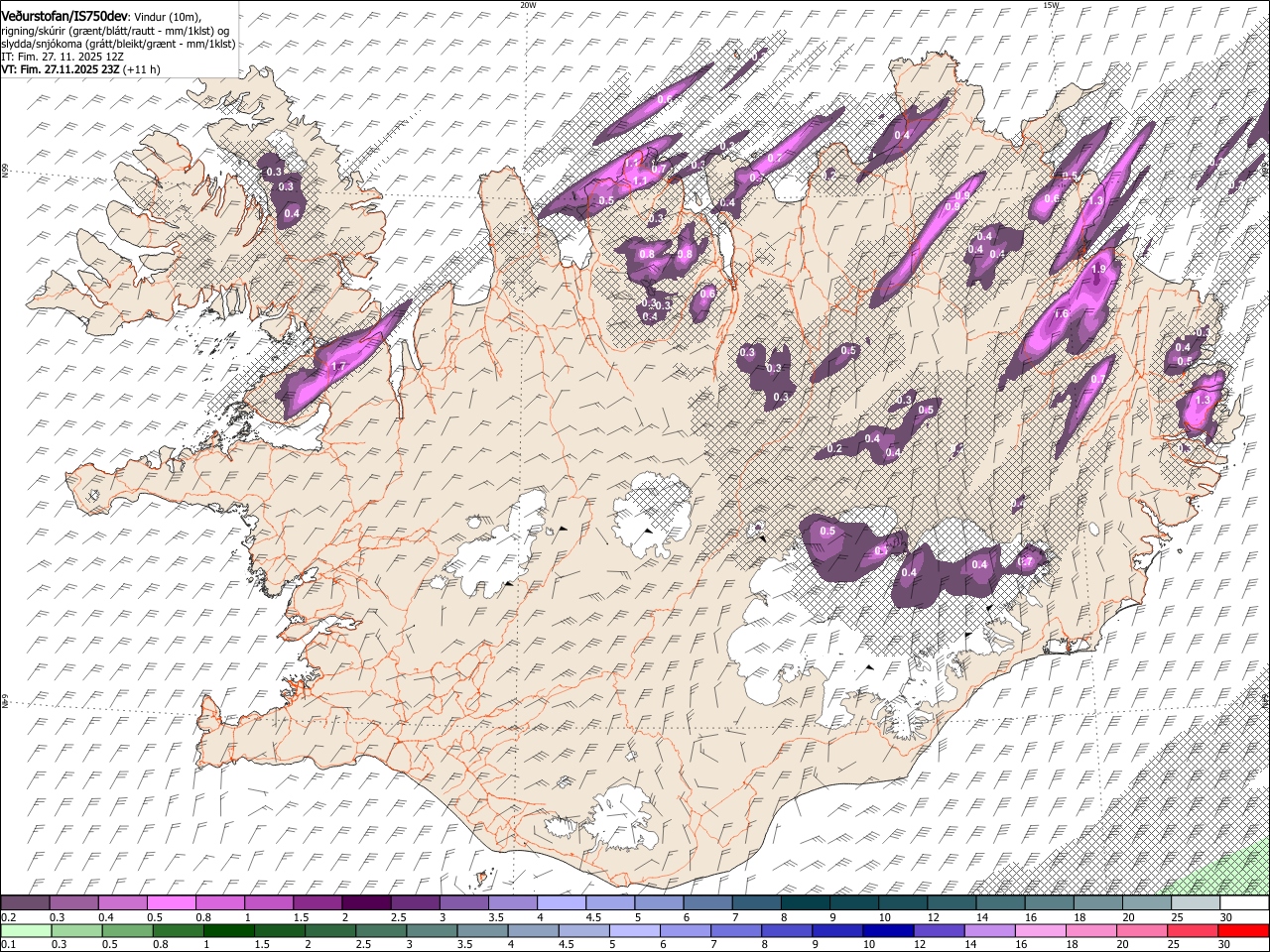Image resolution: width=1270 pixels, height=952 pixels.
Task: Click the 1.9 snowfall value in the east
Action: [x=1098, y=270]
